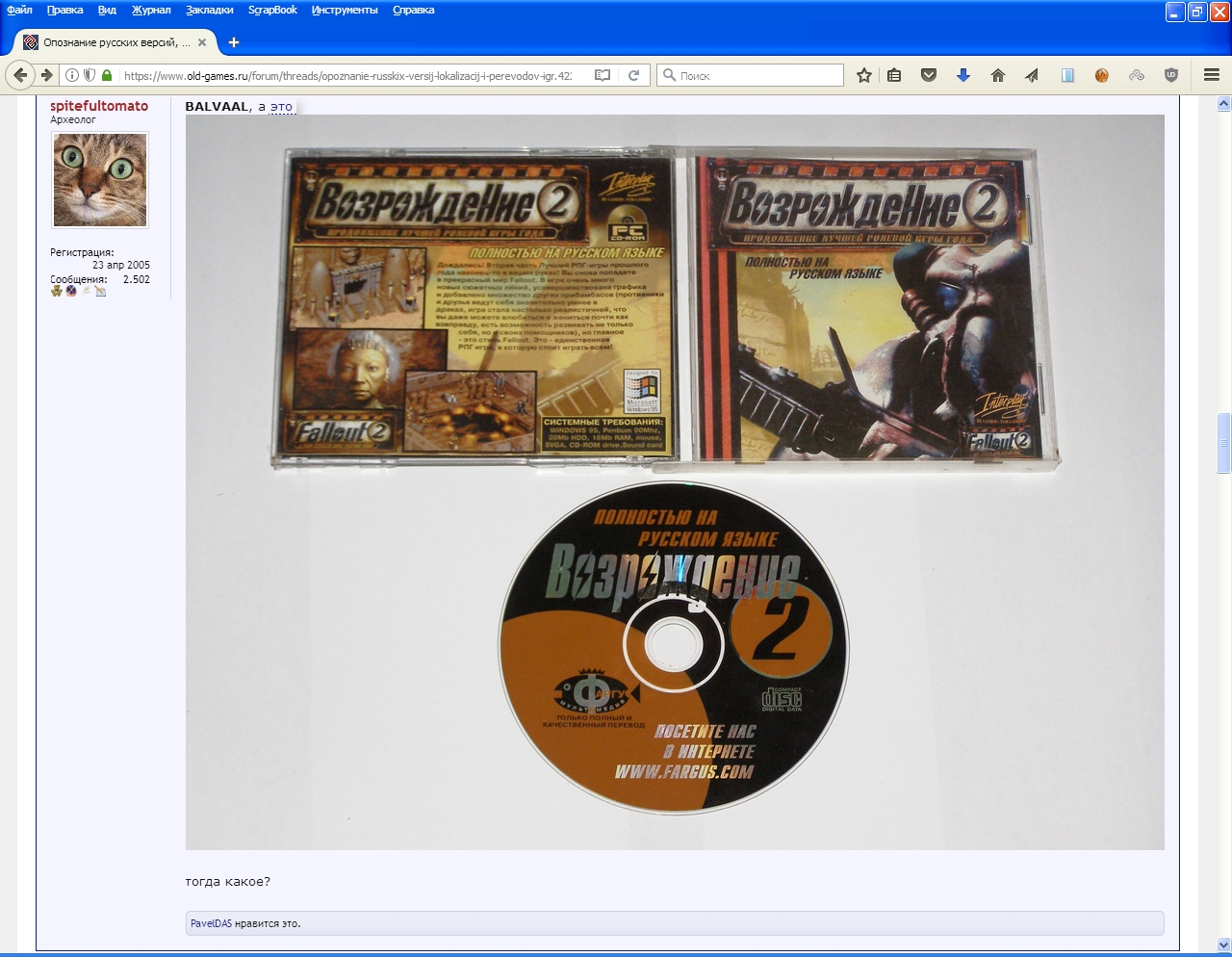The width and height of the screenshot is (1232, 957).
Task: Open spitefultomato's profile link
Action: tap(99, 106)
